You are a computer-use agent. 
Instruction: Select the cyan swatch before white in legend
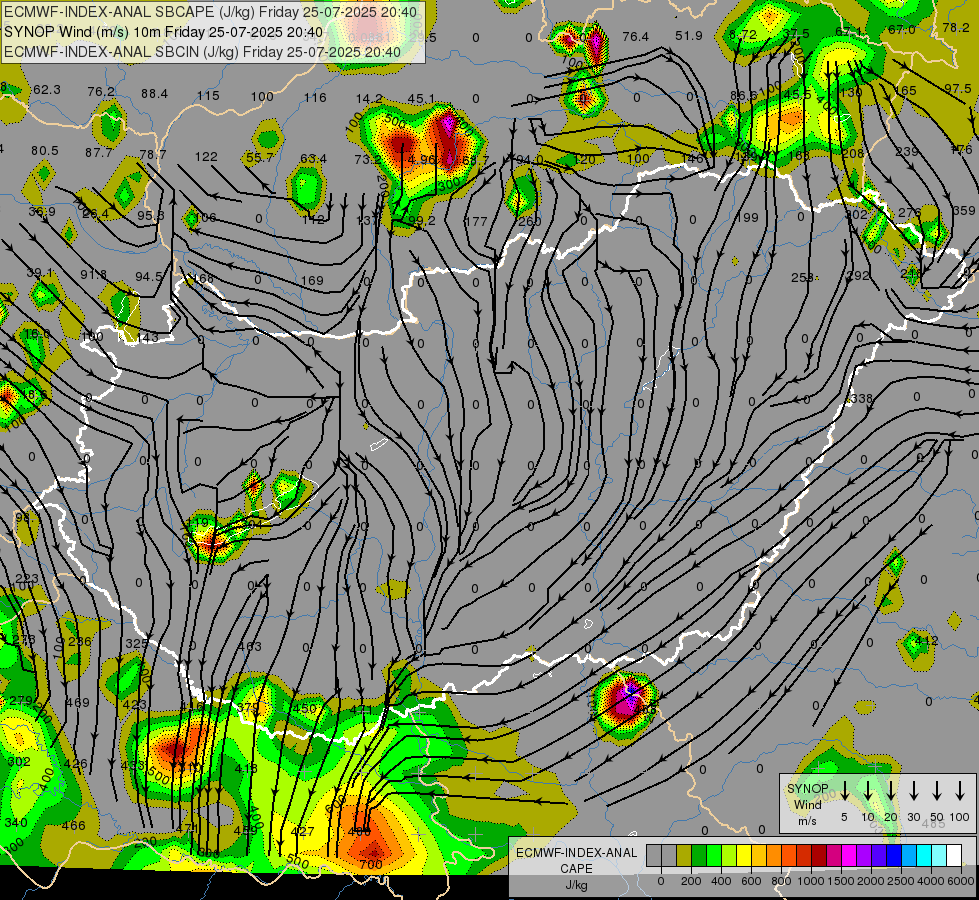click(940, 855)
